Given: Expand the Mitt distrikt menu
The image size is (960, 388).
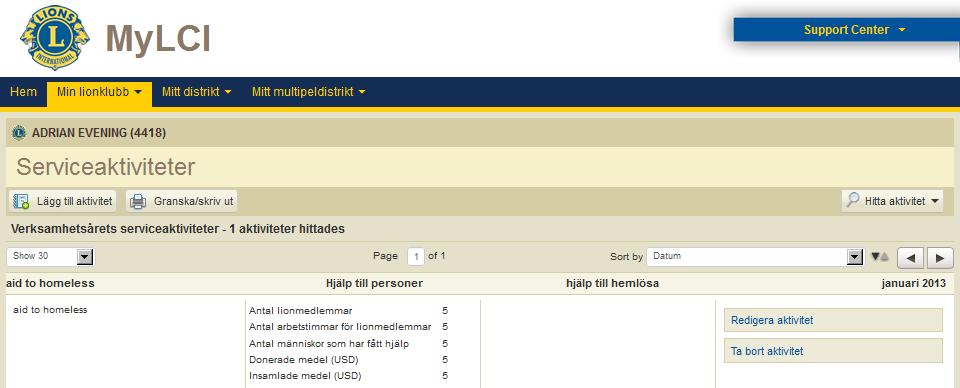Looking at the screenshot, I should click(x=197, y=92).
